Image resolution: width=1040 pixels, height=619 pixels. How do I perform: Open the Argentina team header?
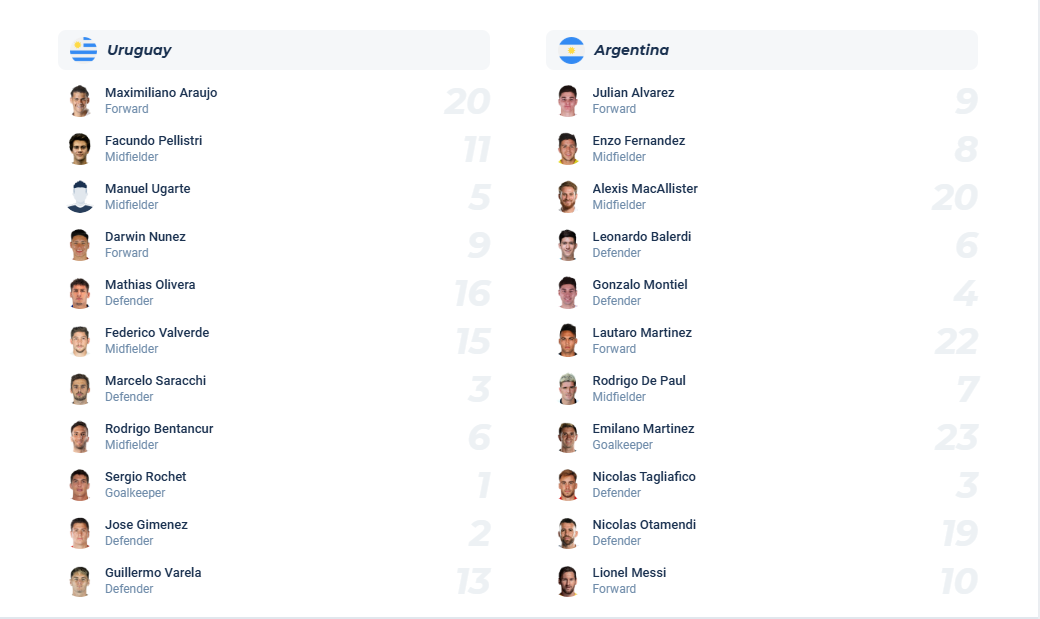point(760,49)
